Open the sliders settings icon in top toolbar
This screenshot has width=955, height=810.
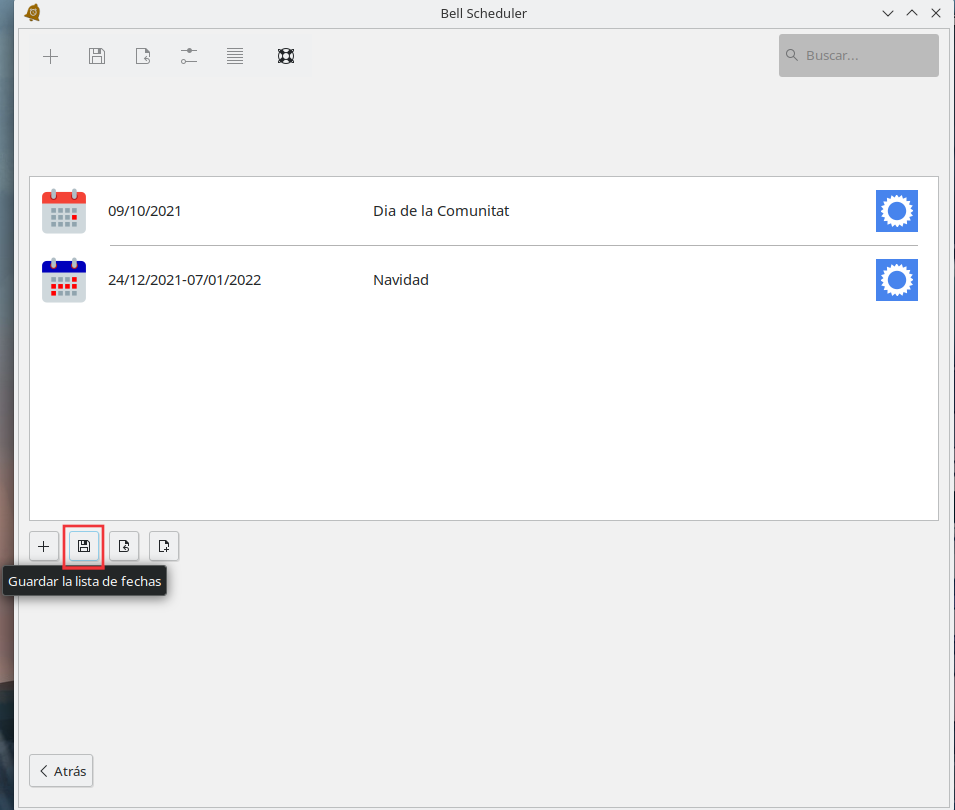click(x=189, y=56)
